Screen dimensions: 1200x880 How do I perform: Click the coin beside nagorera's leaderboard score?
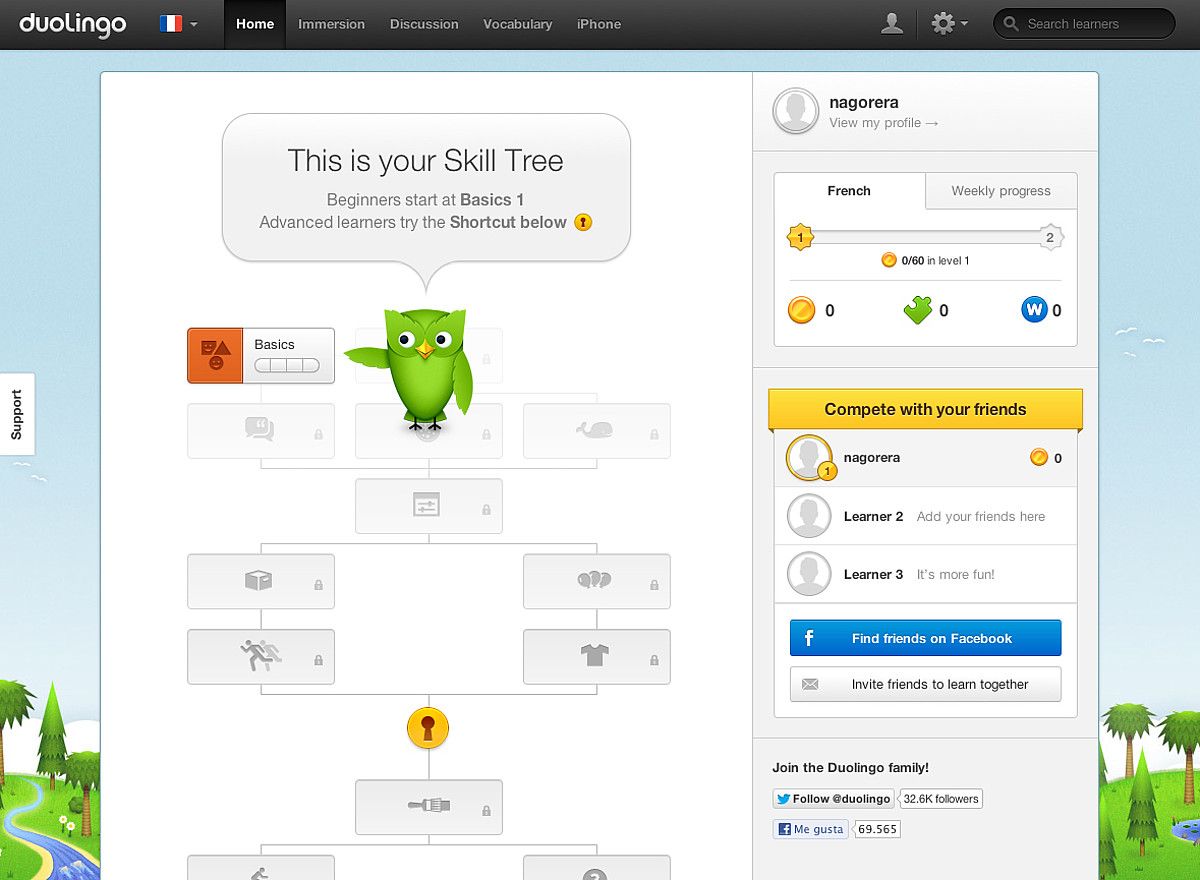(x=1039, y=458)
